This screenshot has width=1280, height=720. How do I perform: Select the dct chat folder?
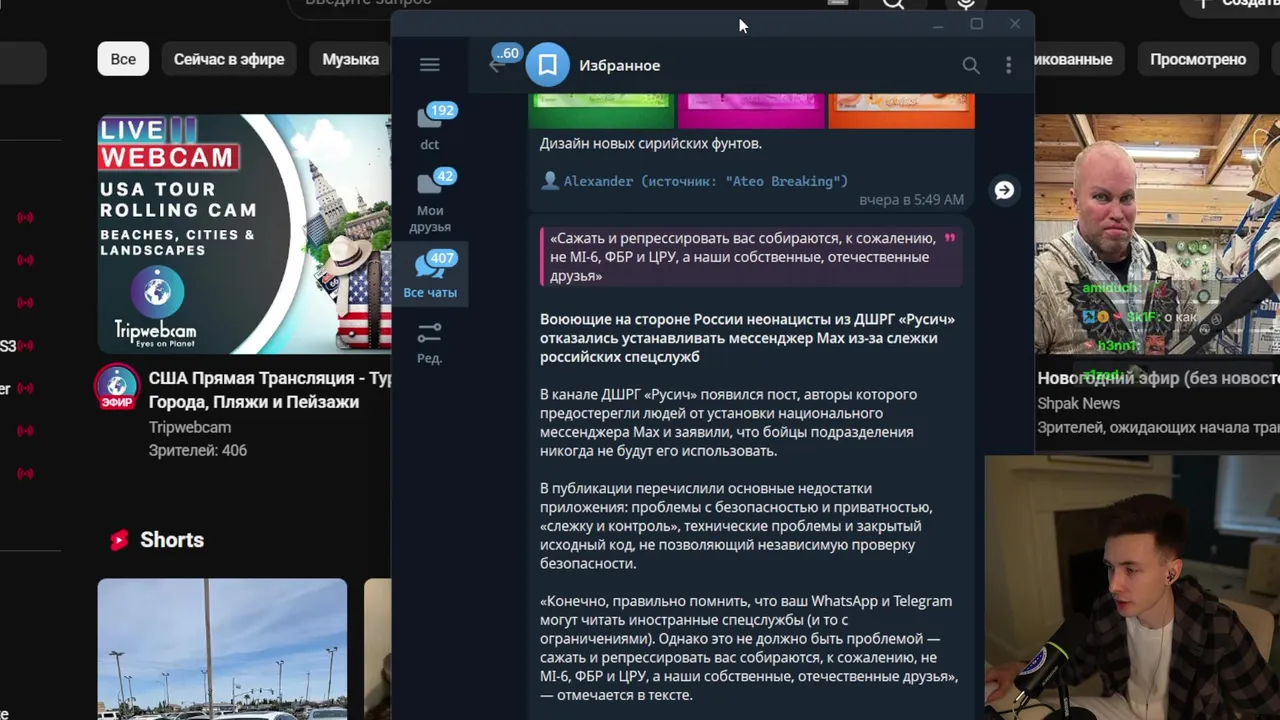(430, 127)
